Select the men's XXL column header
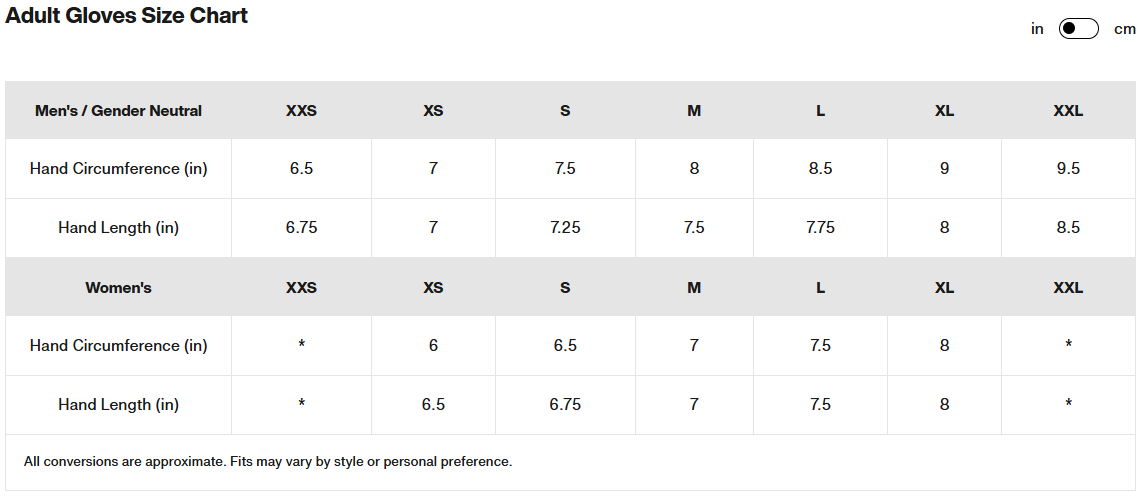The height and width of the screenshot is (497, 1143). pyautogui.click(x=1068, y=111)
